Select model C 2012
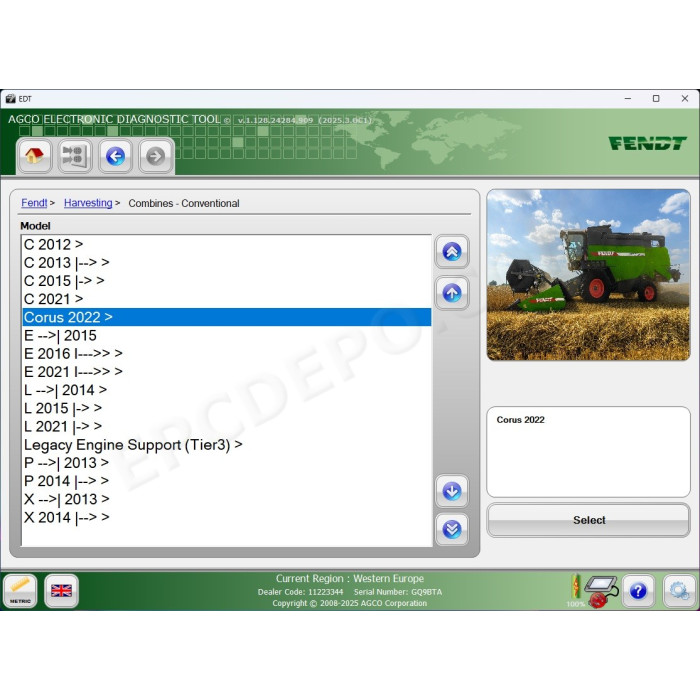The height and width of the screenshot is (700, 700). pyautogui.click(x=227, y=245)
